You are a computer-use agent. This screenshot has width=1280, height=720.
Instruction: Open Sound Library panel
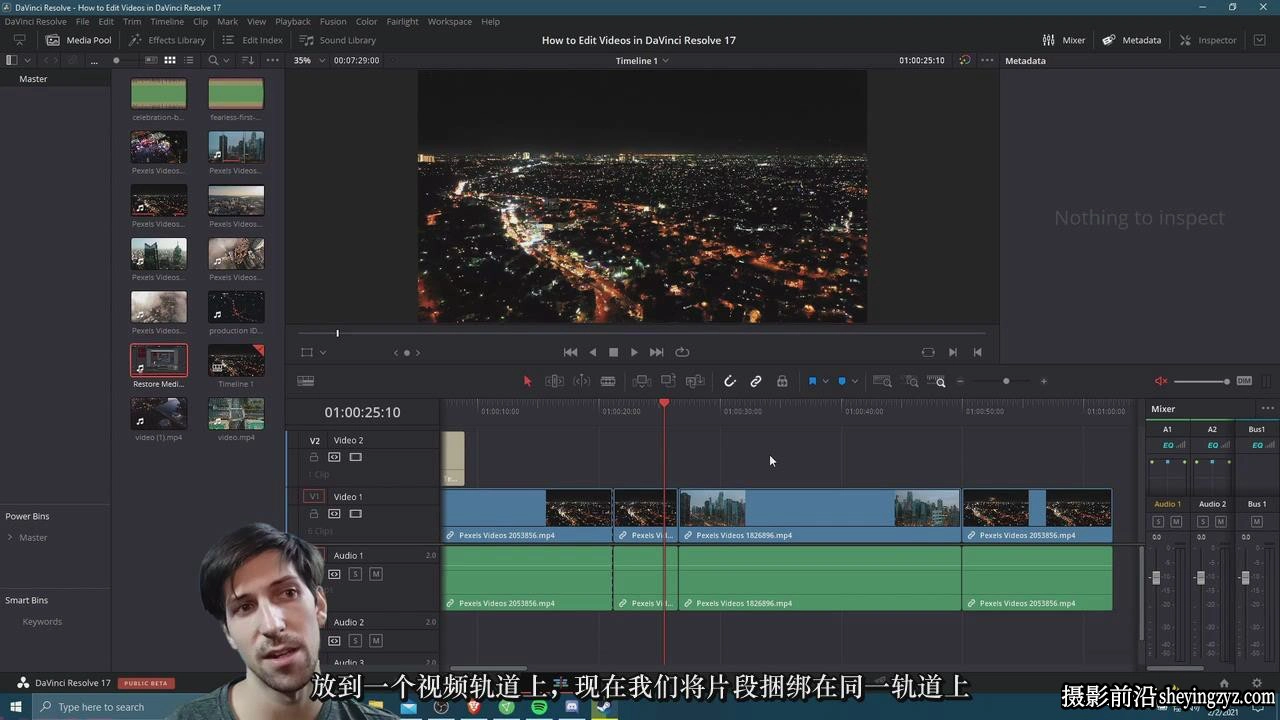click(338, 40)
